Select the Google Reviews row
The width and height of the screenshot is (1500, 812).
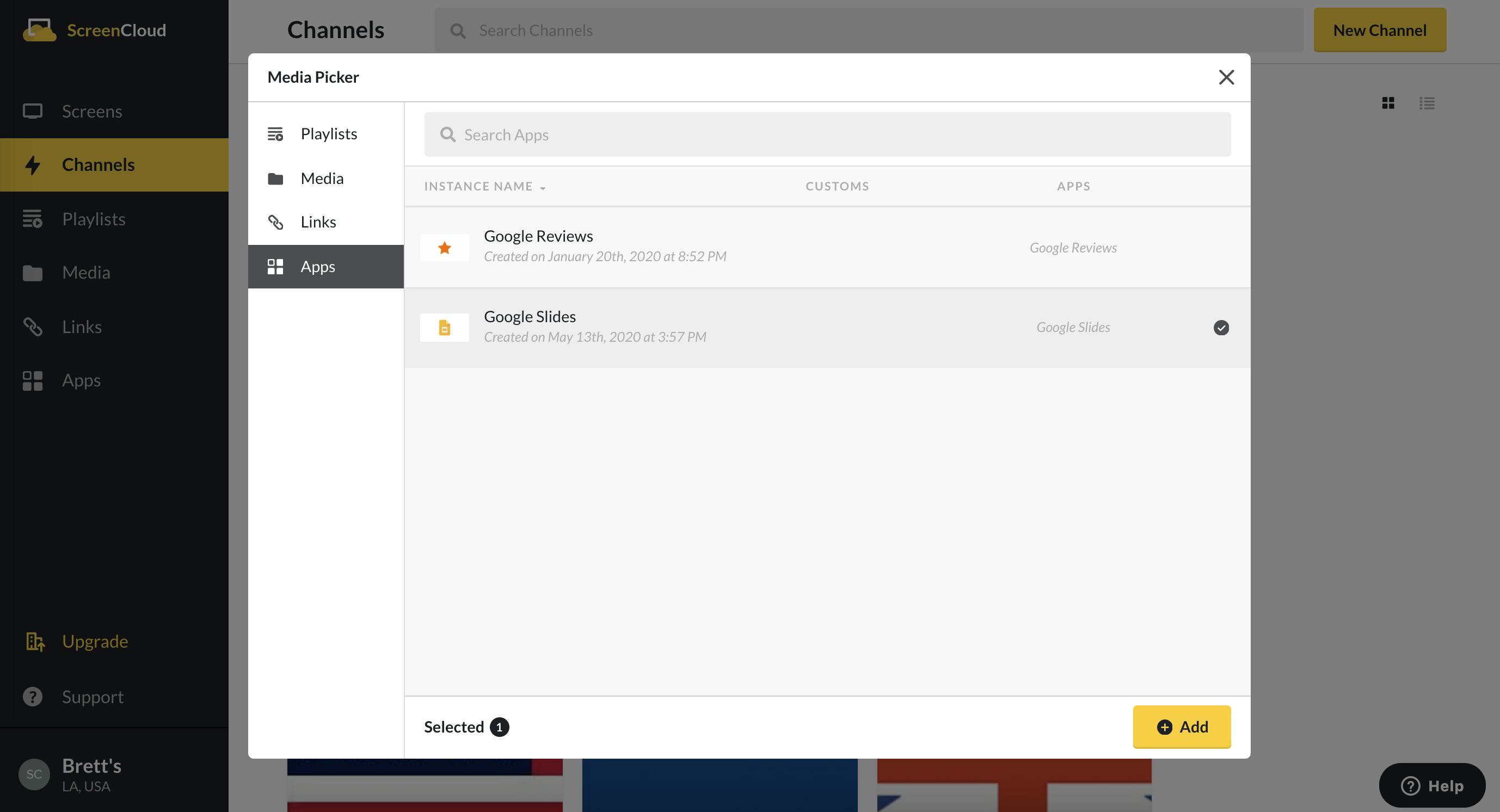click(827, 248)
